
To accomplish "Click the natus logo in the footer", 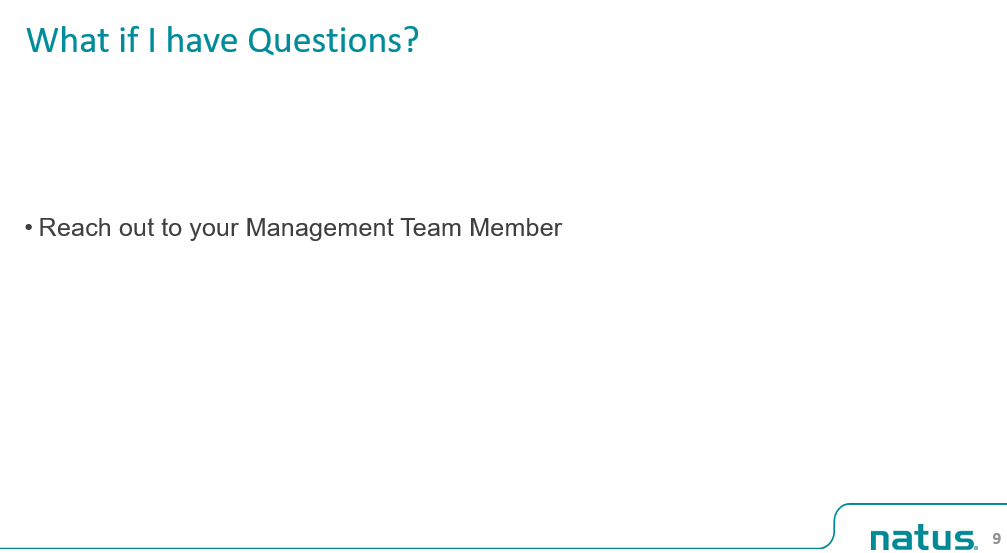I will point(924,537).
